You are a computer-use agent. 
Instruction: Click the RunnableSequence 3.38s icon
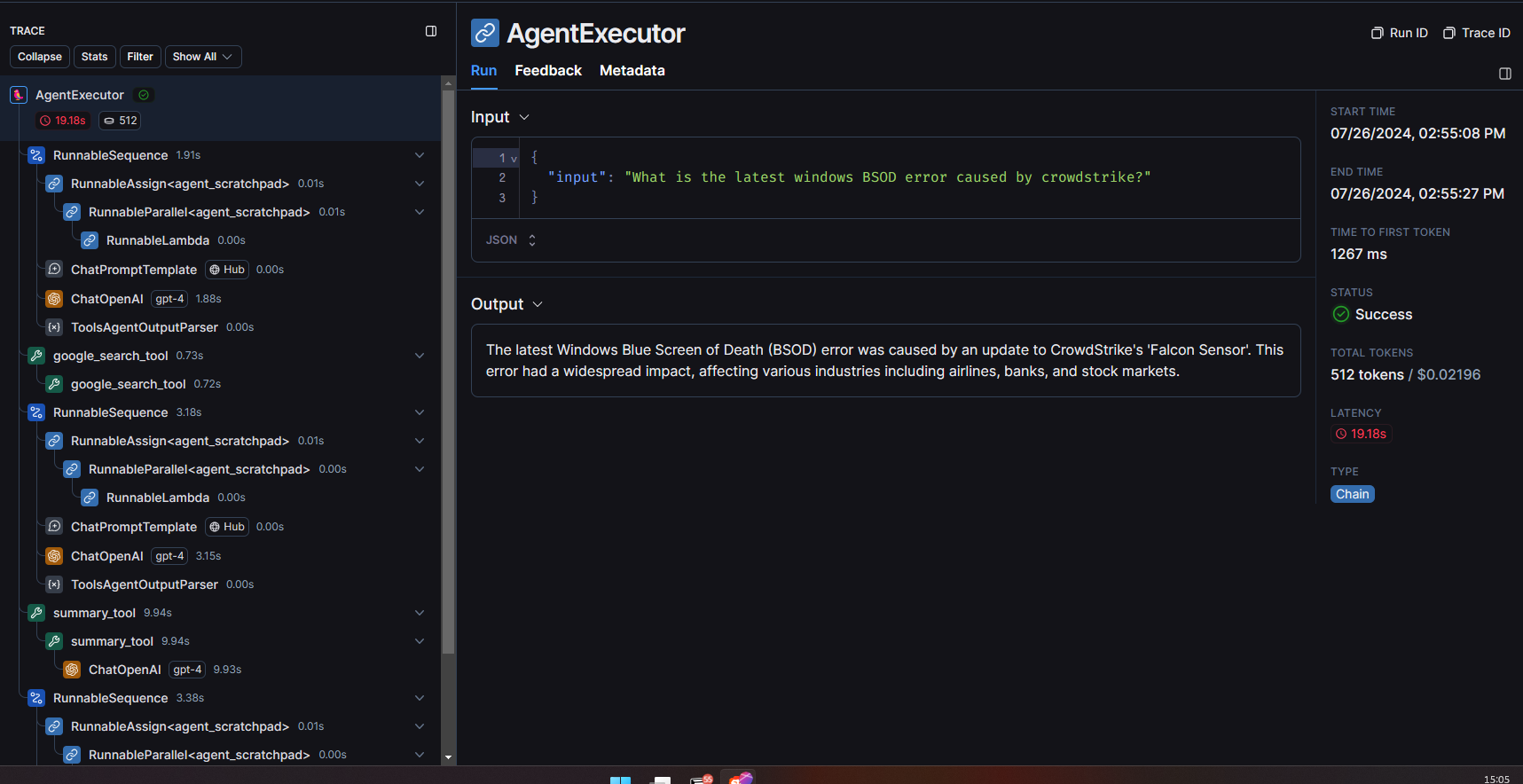36,698
